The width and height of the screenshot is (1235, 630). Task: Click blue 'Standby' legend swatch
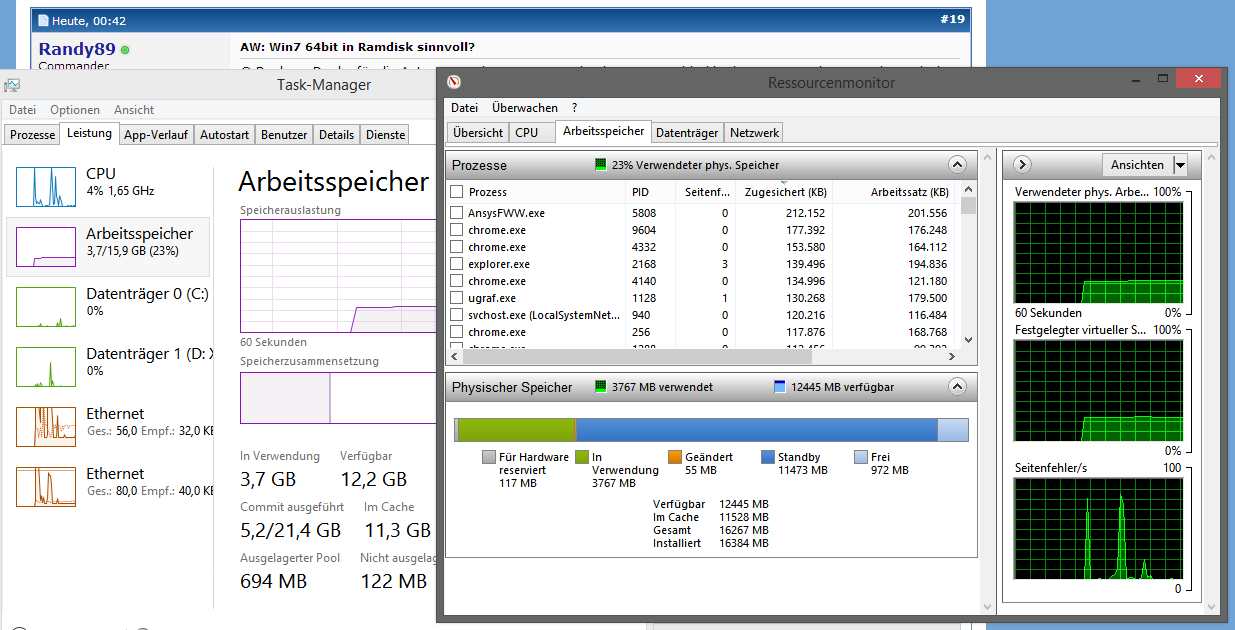768,457
